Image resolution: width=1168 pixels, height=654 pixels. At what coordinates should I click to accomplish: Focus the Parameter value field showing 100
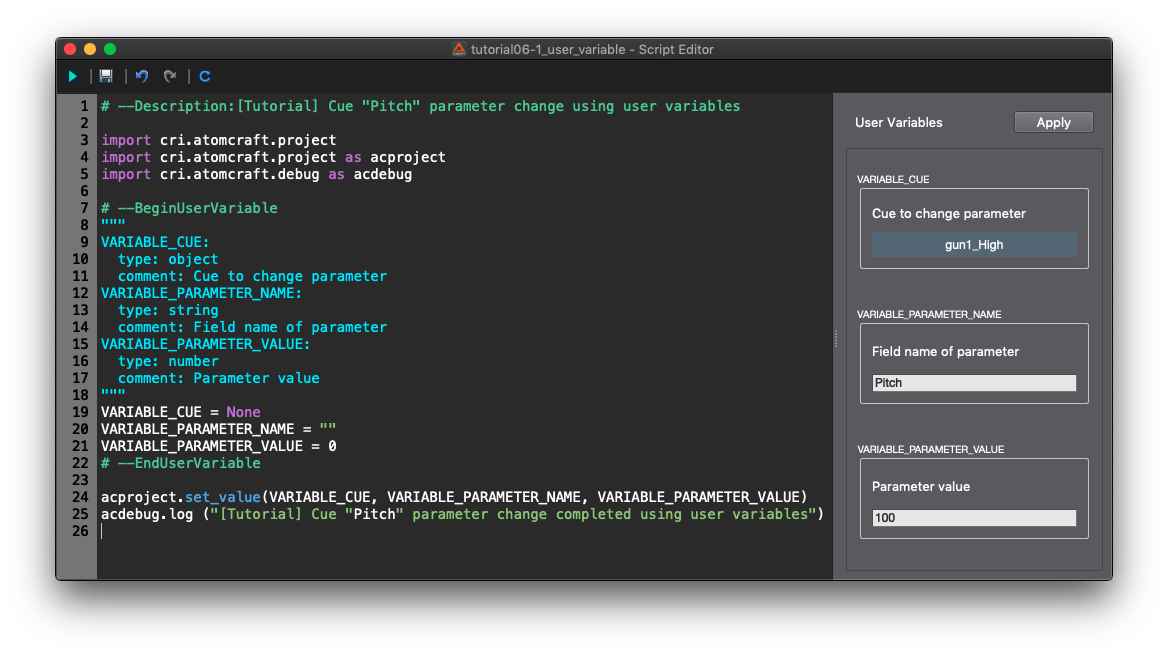973,518
